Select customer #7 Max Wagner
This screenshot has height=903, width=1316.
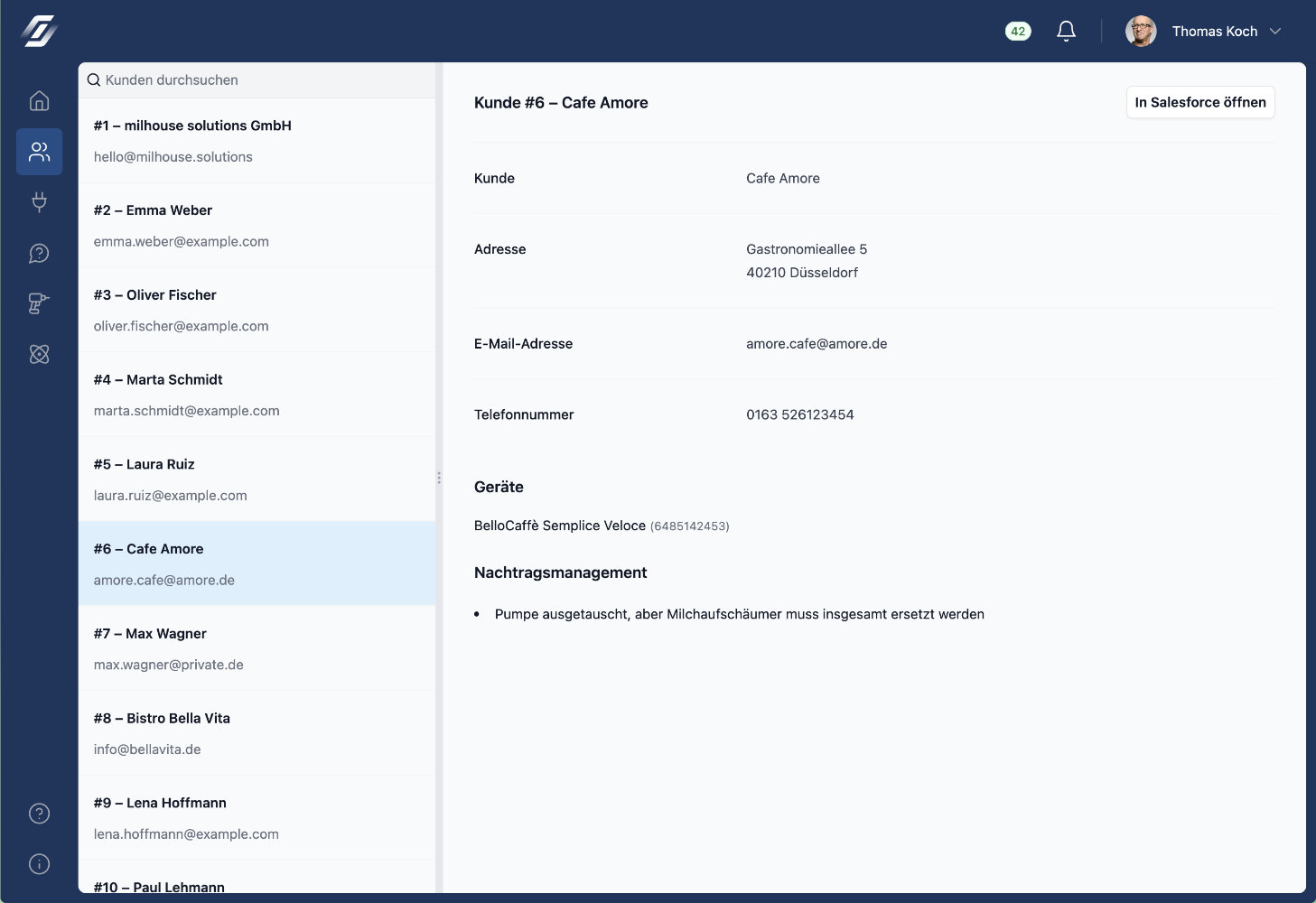257,648
